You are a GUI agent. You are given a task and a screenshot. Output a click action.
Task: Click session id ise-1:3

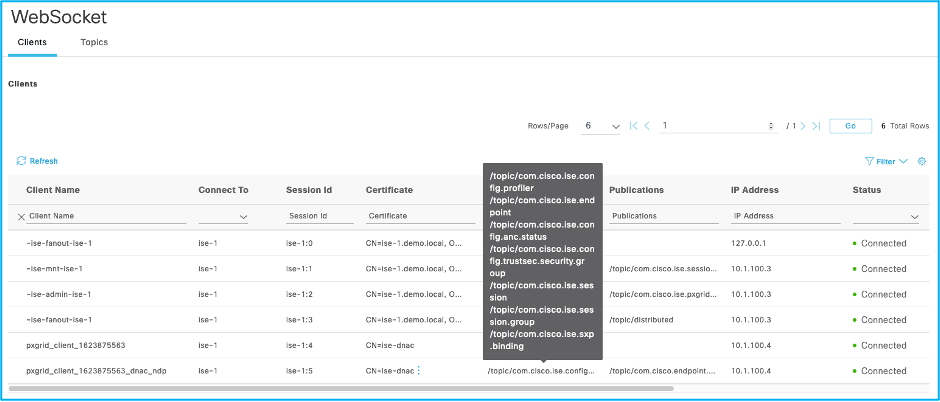[299, 320]
